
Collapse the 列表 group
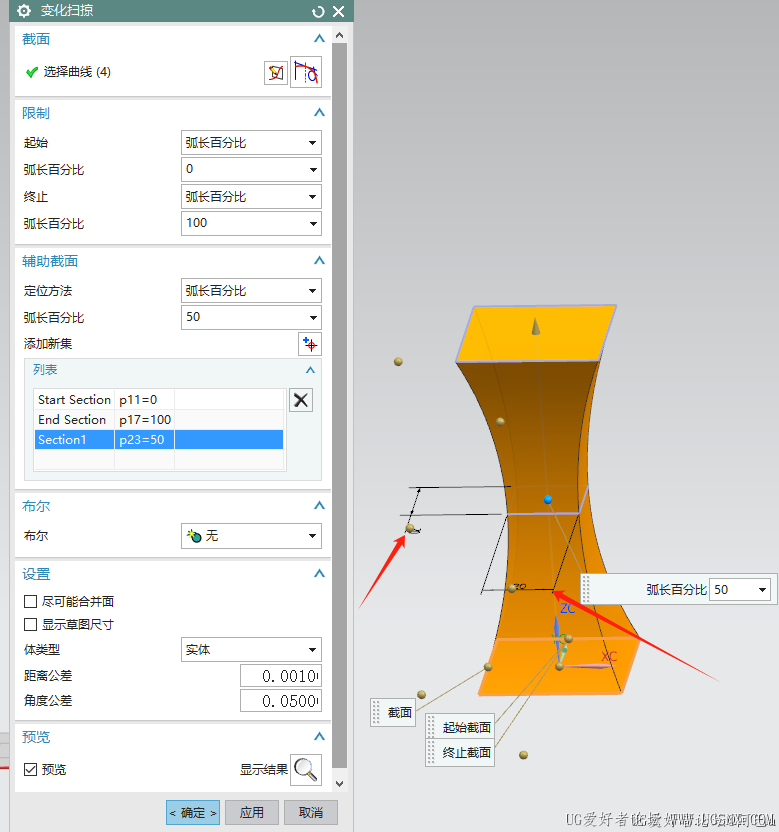click(x=310, y=370)
